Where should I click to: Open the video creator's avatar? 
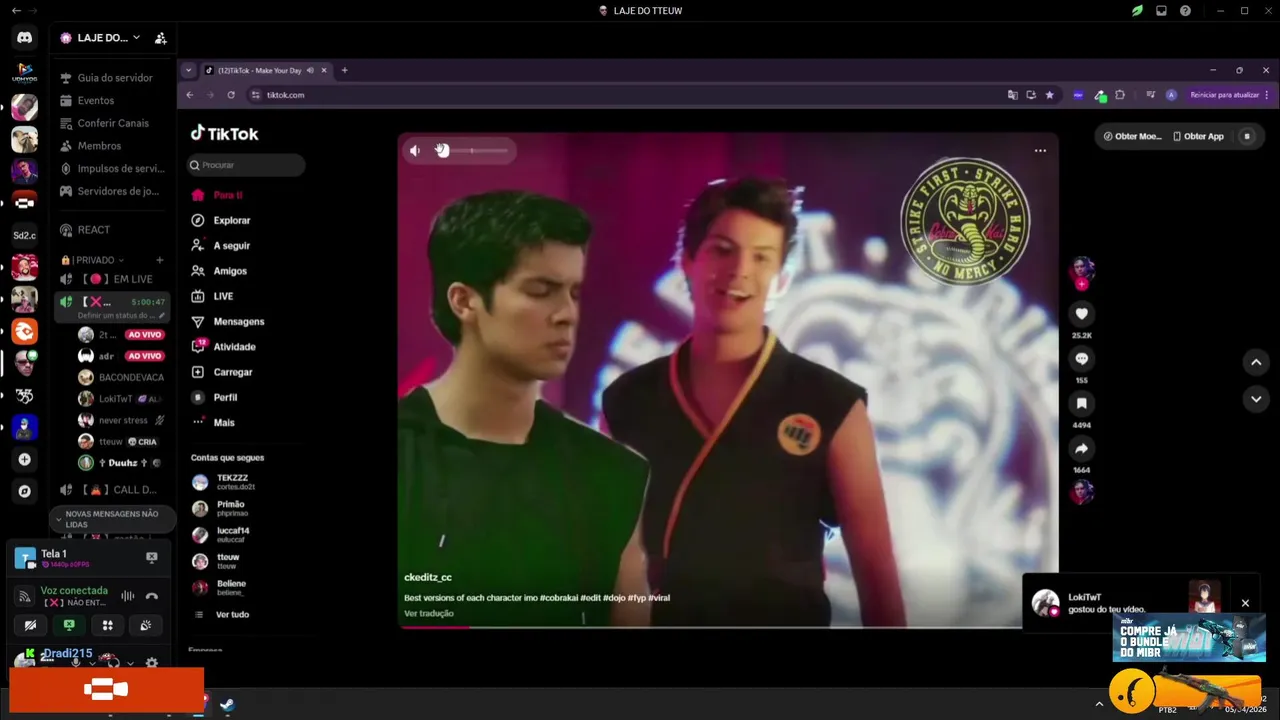pyautogui.click(x=1082, y=268)
